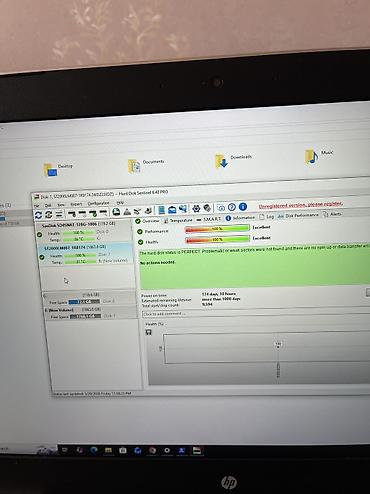Open the File Explorer taskbar icon
This screenshot has width=370, height=494.
click(108, 450)
